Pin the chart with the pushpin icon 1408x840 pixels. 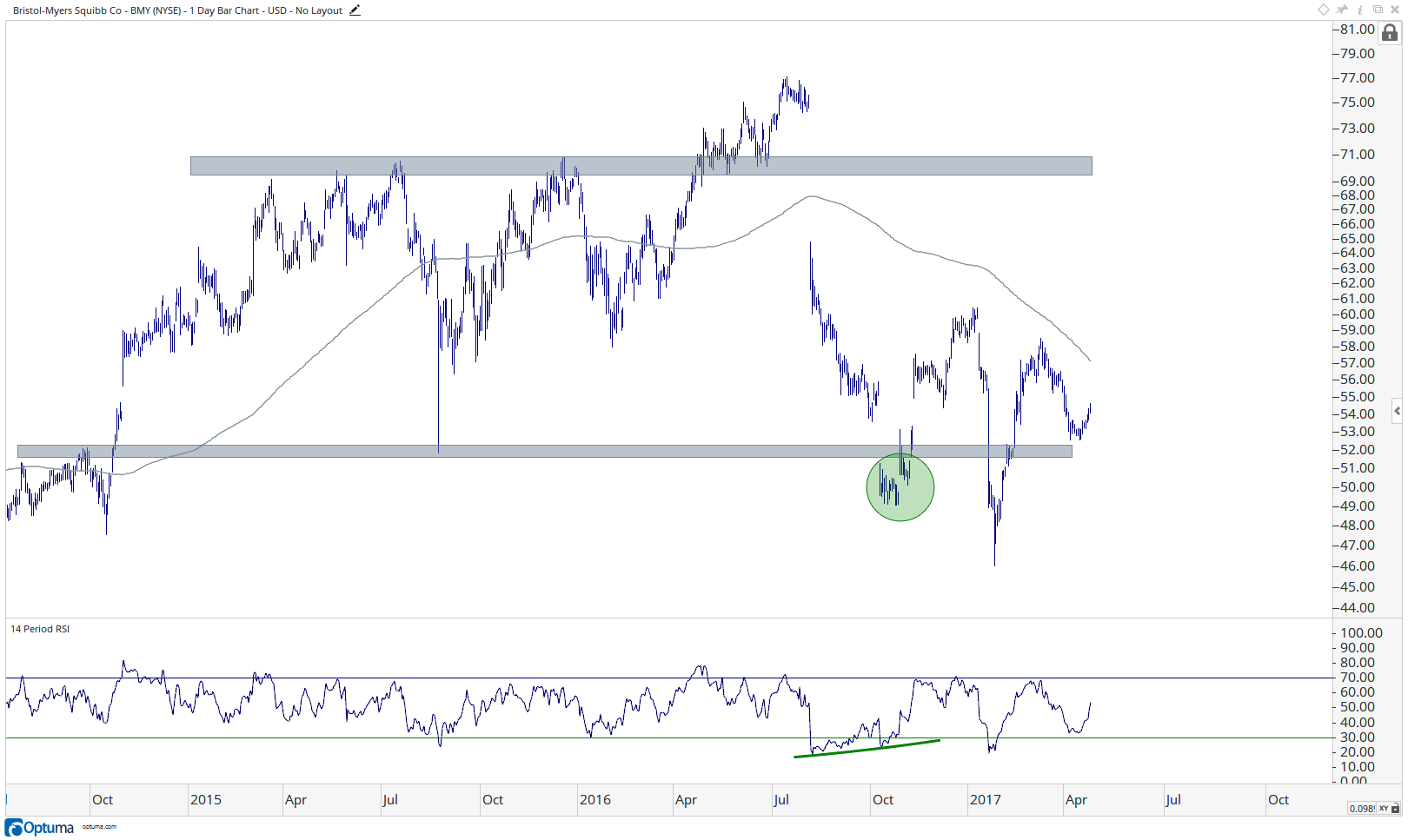[x=1342, y=10]
